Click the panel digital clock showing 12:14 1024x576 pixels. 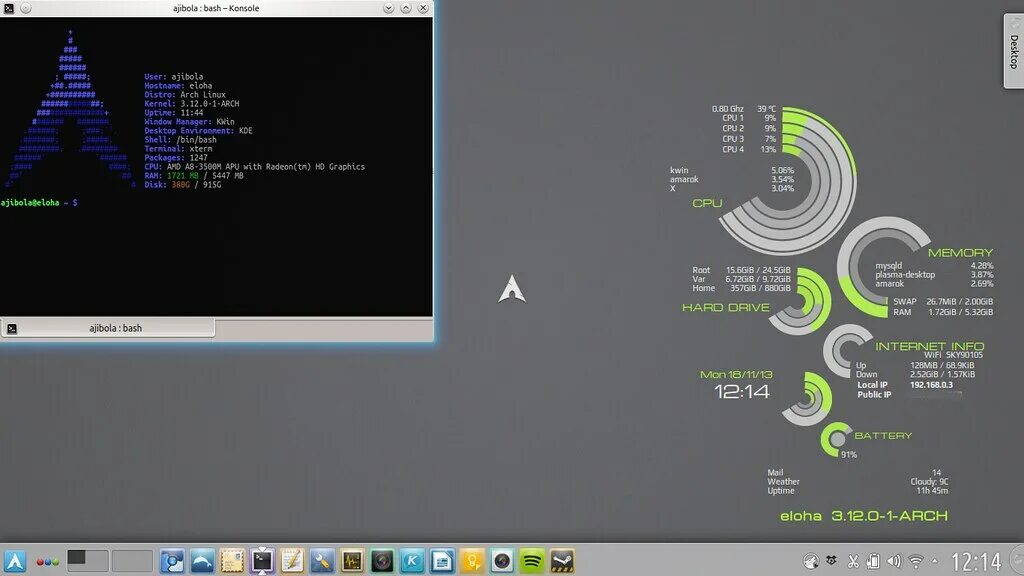click(x=976, y=562)
